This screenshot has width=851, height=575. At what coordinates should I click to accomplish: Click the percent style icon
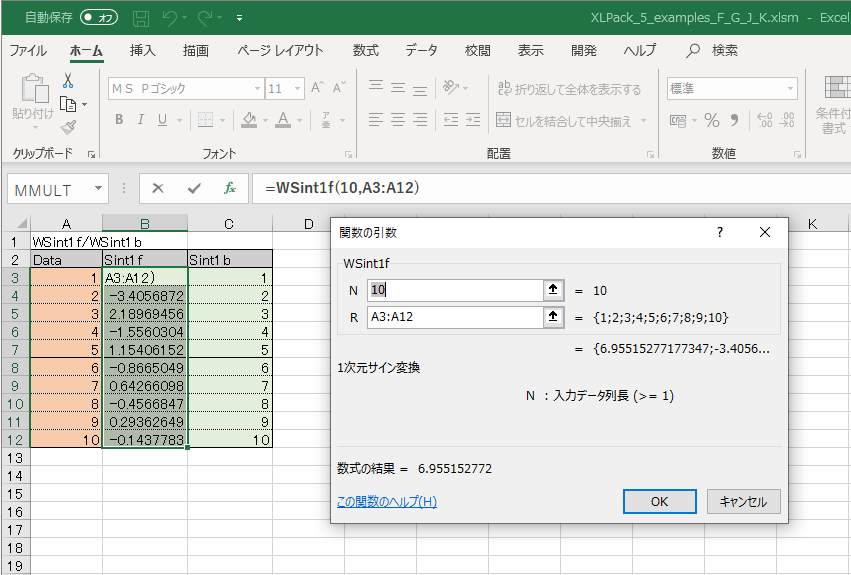[712, 120]
